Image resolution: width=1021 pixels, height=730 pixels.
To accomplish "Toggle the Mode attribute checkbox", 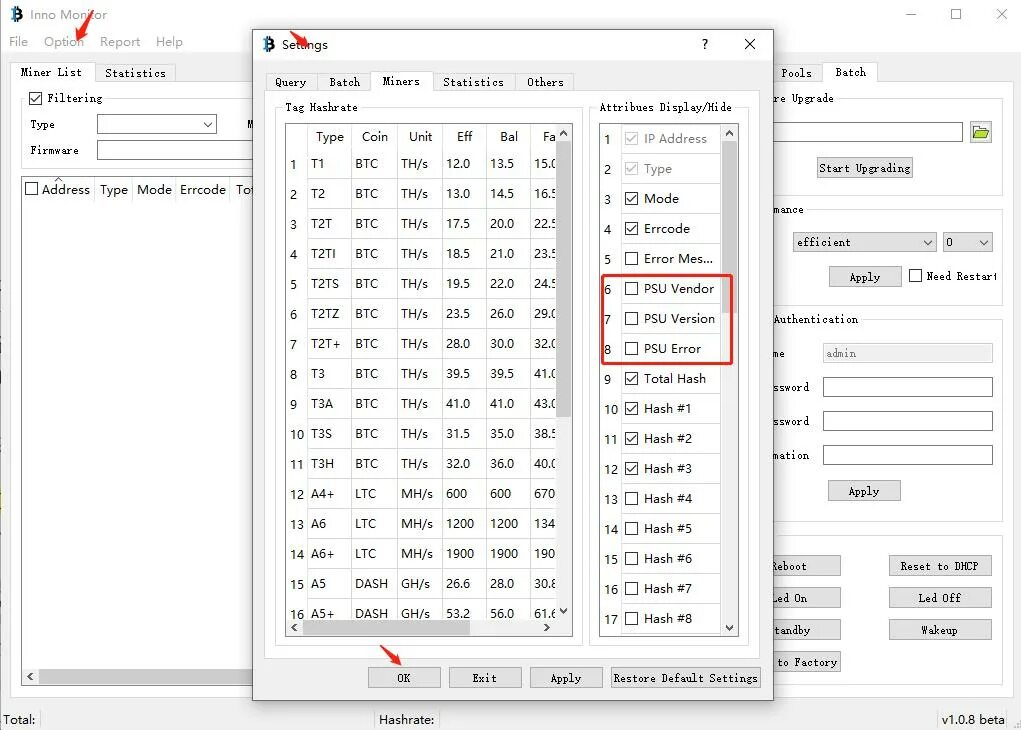I will pos(631,199).
